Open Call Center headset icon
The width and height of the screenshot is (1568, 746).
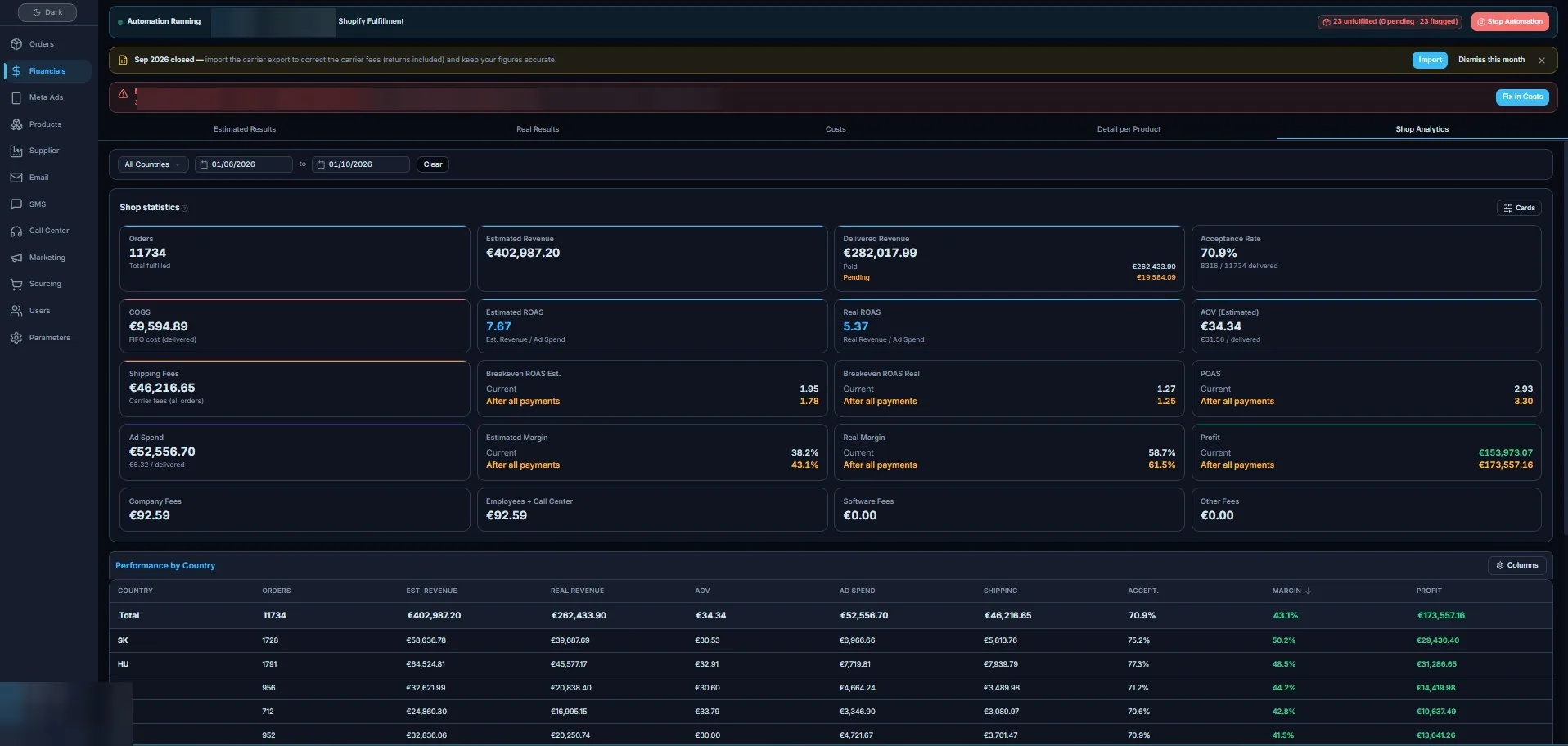click(x=16, y=231)
